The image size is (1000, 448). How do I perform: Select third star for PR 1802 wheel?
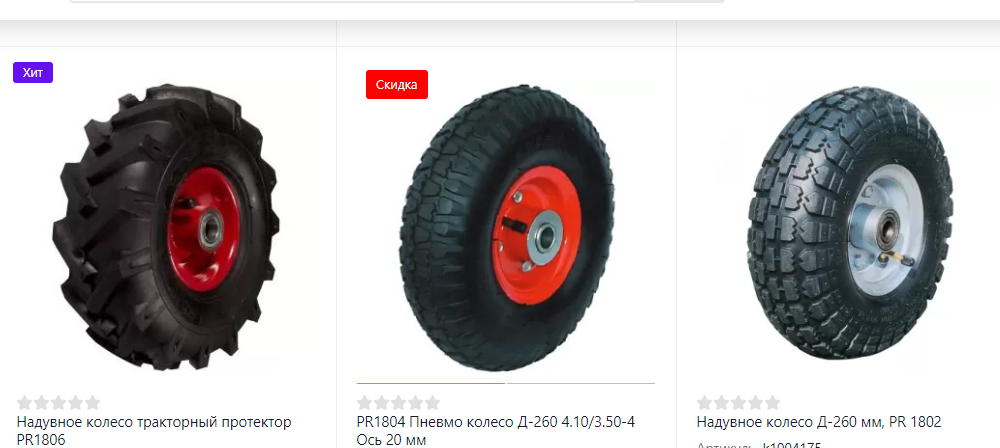[x=739, y=403]
